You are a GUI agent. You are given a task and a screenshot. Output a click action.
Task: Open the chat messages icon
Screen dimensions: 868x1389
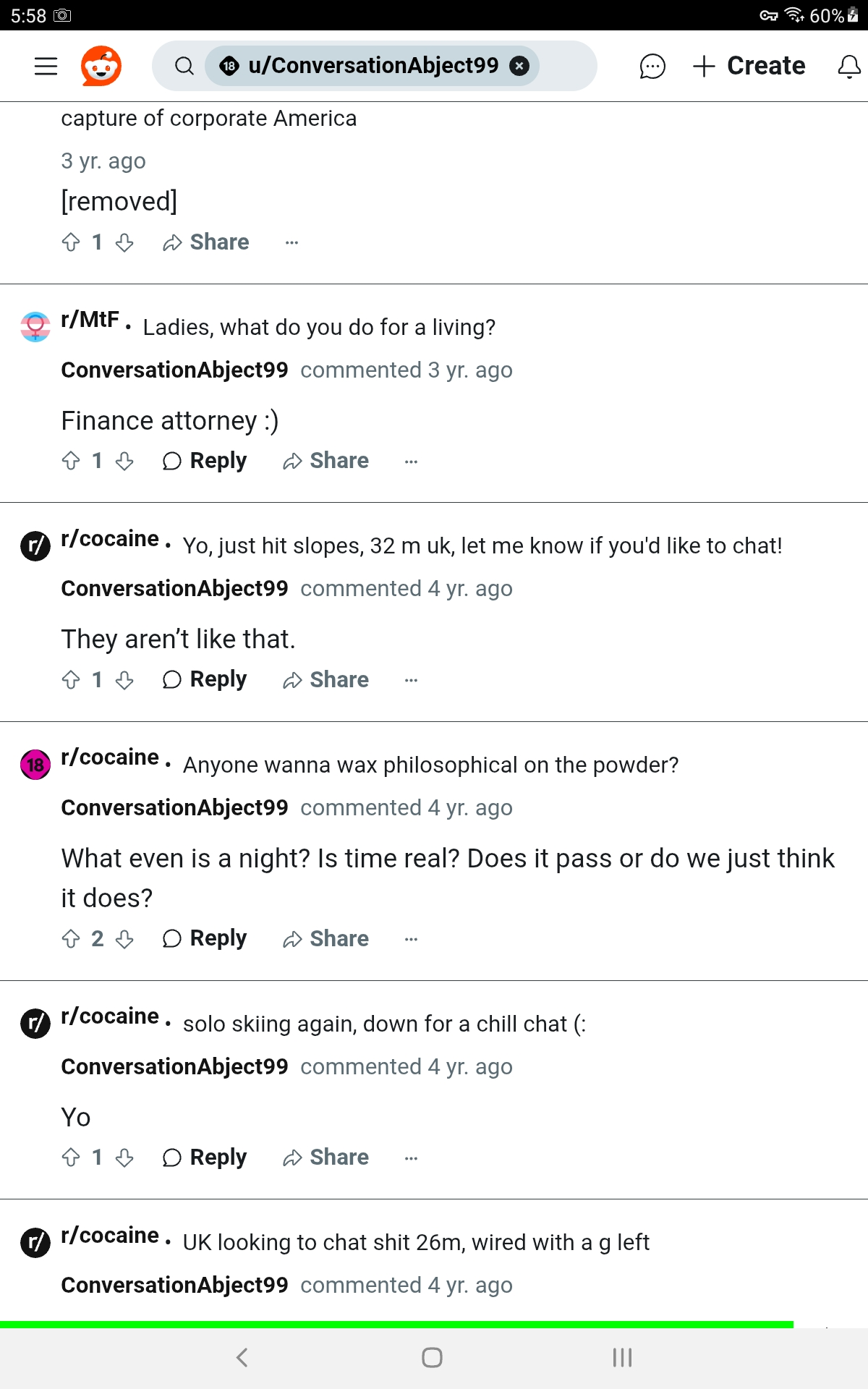pos(652,66)
